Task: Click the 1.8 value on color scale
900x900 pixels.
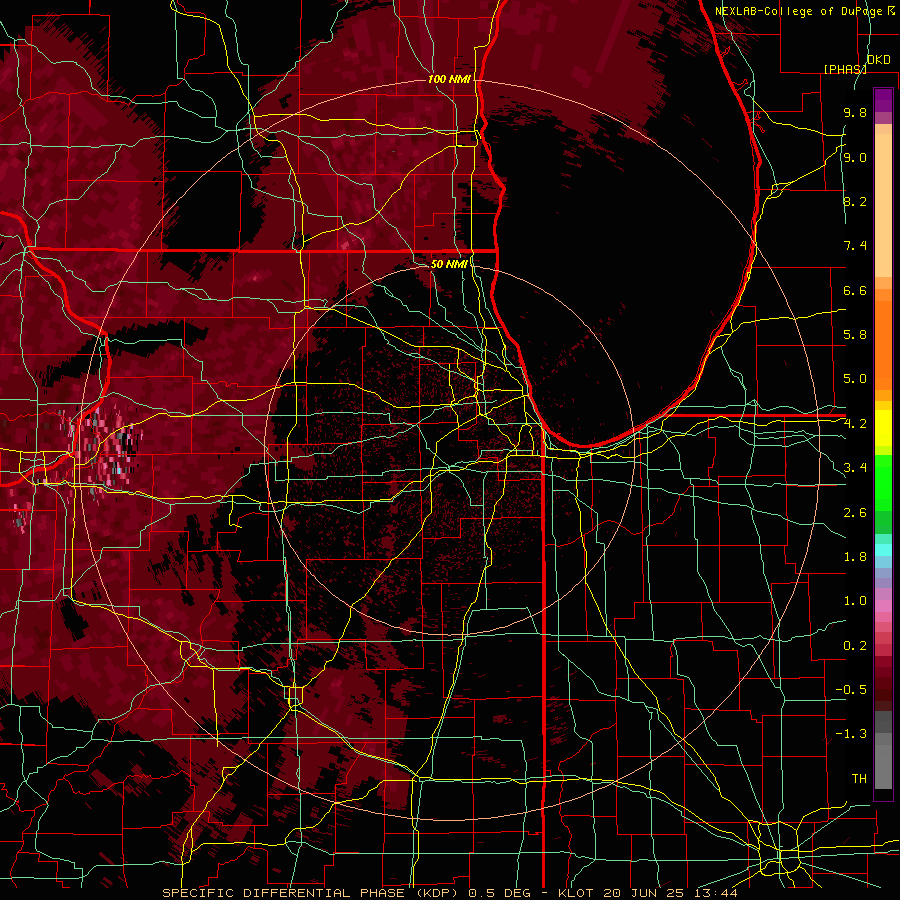Action: (855, 557)
